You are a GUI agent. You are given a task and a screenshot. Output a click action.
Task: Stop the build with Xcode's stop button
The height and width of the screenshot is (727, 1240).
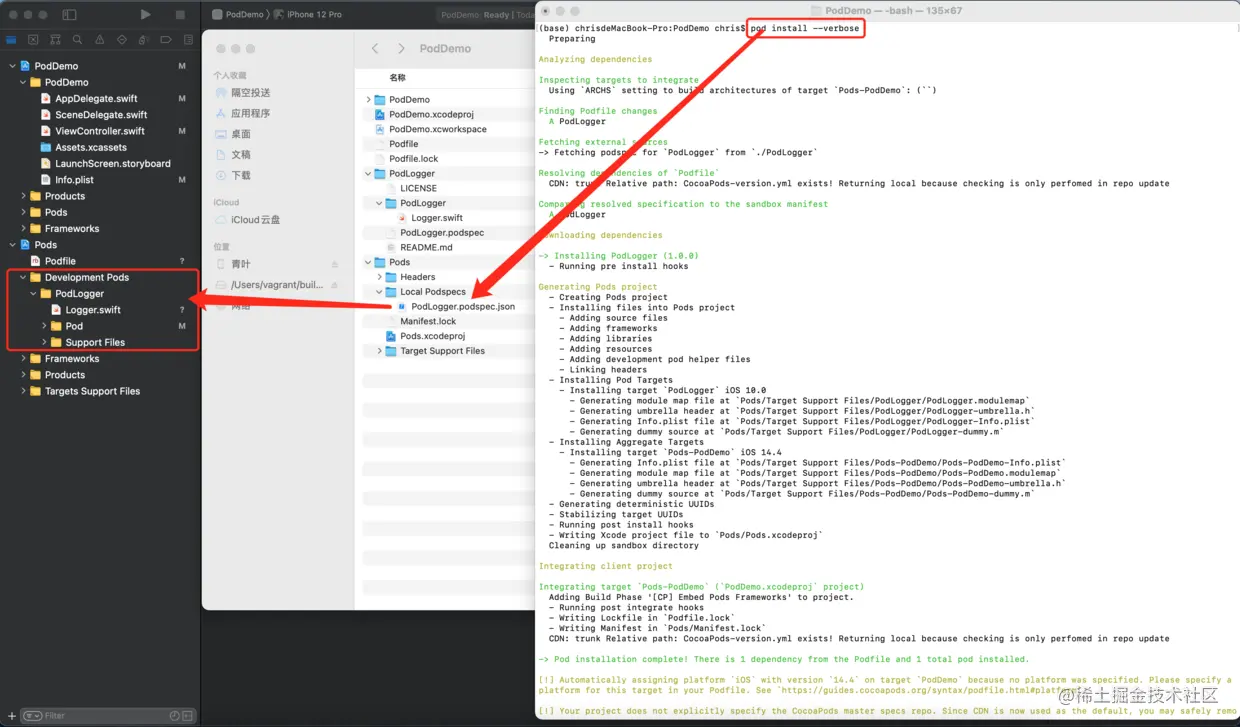(x=180, y=15)
